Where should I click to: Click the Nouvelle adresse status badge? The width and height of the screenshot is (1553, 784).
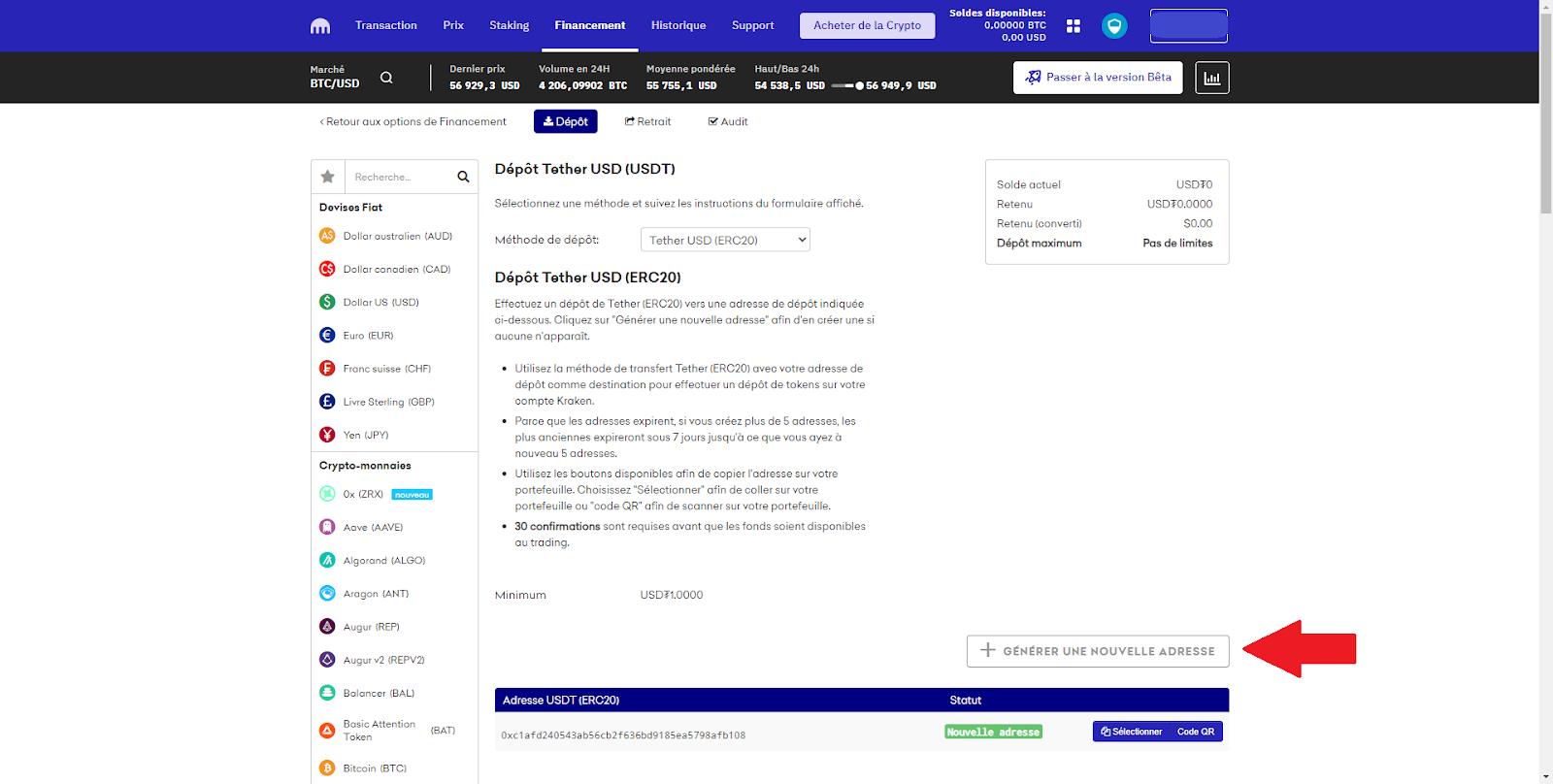point(993,732)
